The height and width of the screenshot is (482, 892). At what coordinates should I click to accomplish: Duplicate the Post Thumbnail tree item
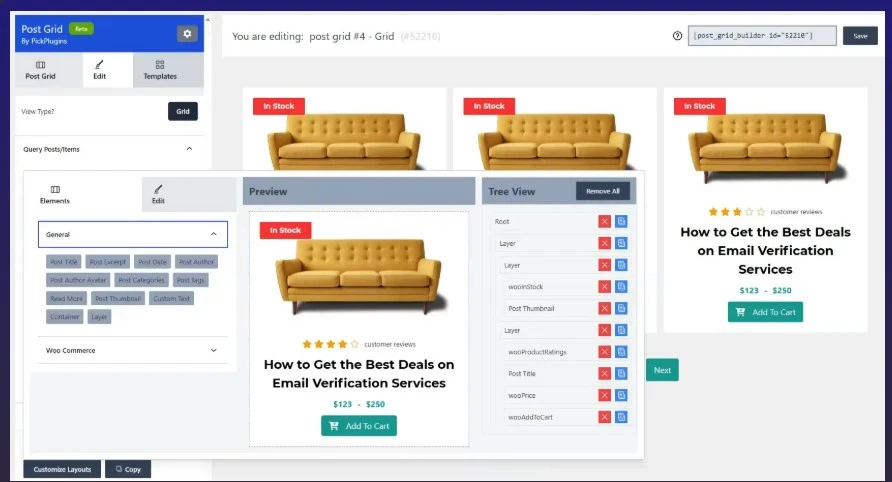[621, 308]
